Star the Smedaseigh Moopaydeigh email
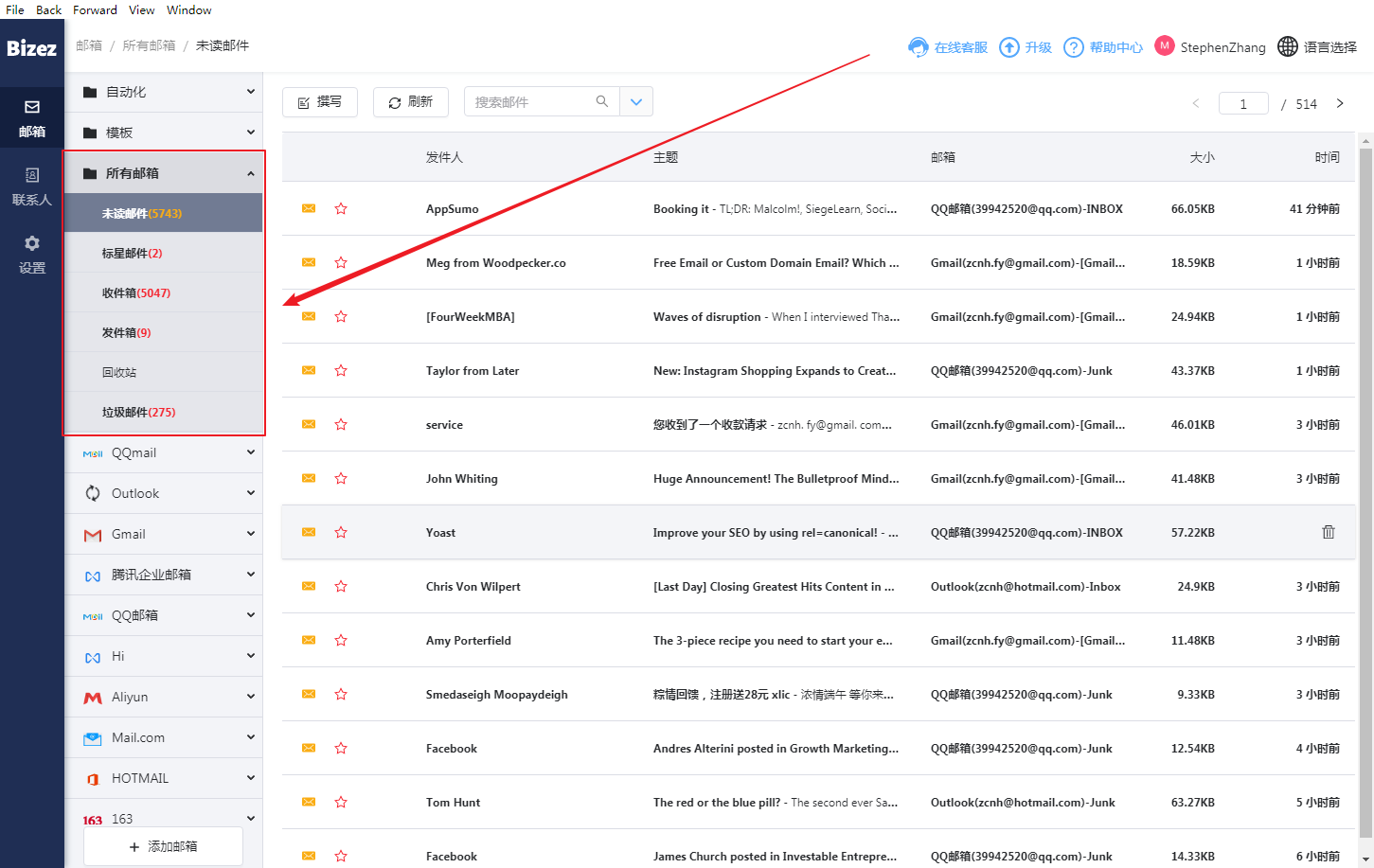Image resolution: width=1374 pixels, height=868 pixels. pyautogui.click(x=341, y=694)
